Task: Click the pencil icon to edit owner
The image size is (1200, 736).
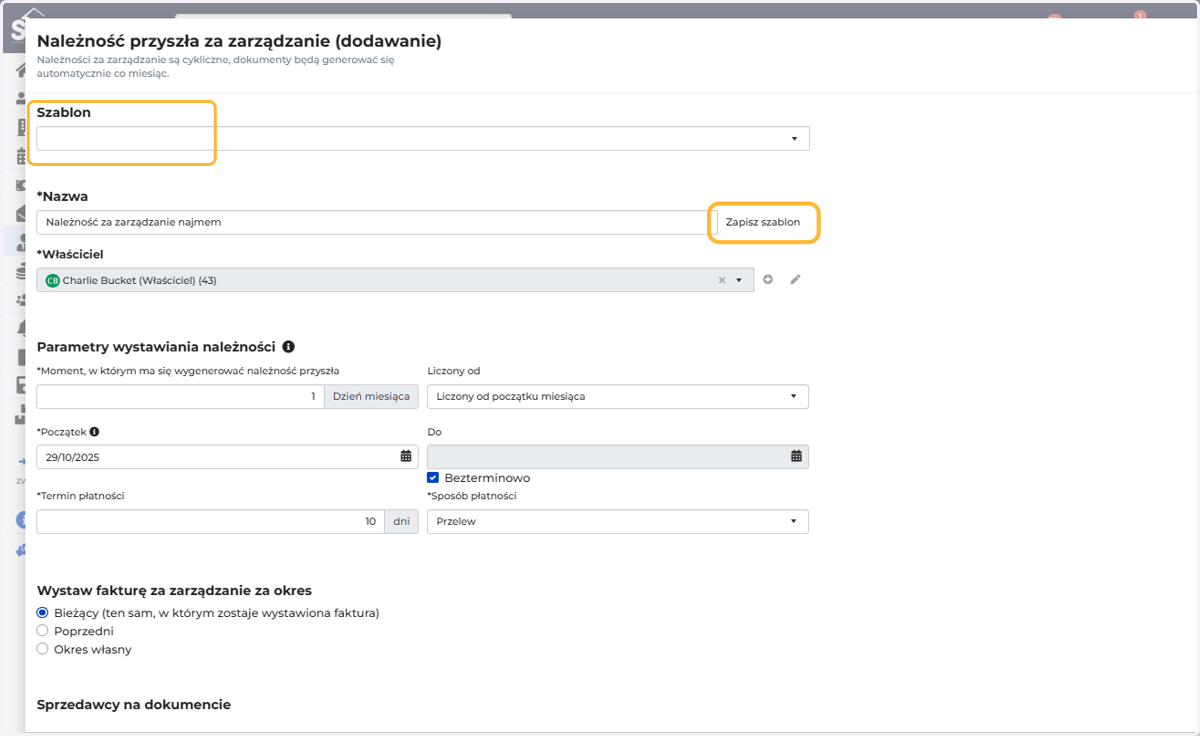Action: [x=795, y=280]
